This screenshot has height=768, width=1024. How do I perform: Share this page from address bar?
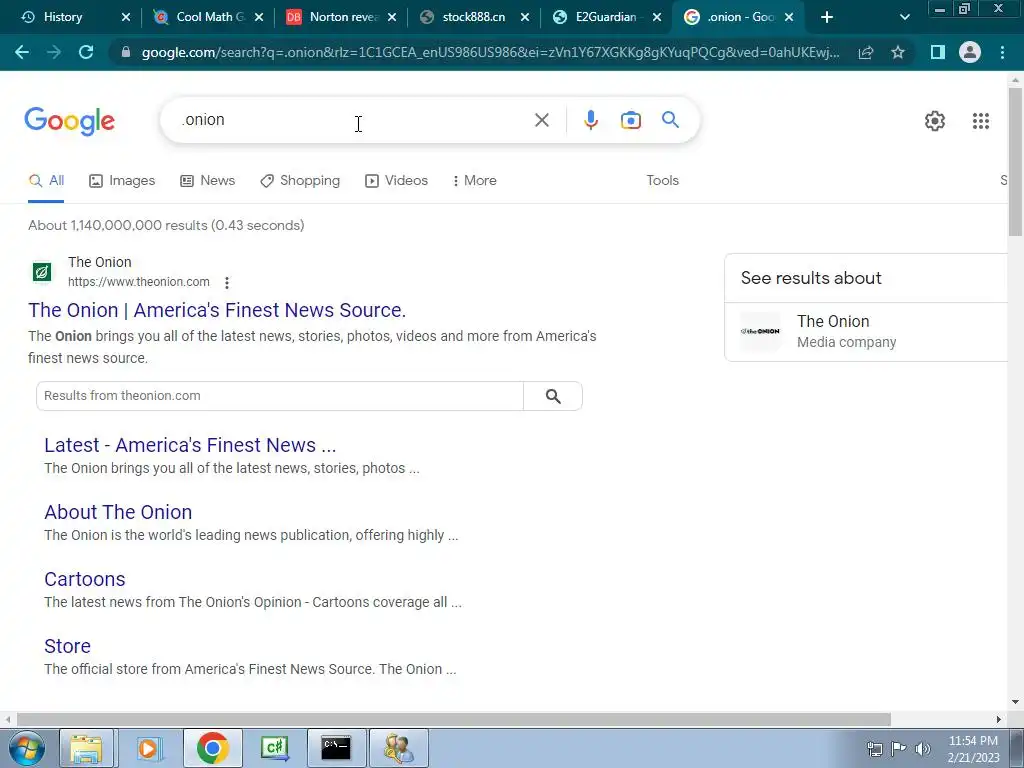click(866, 52)
